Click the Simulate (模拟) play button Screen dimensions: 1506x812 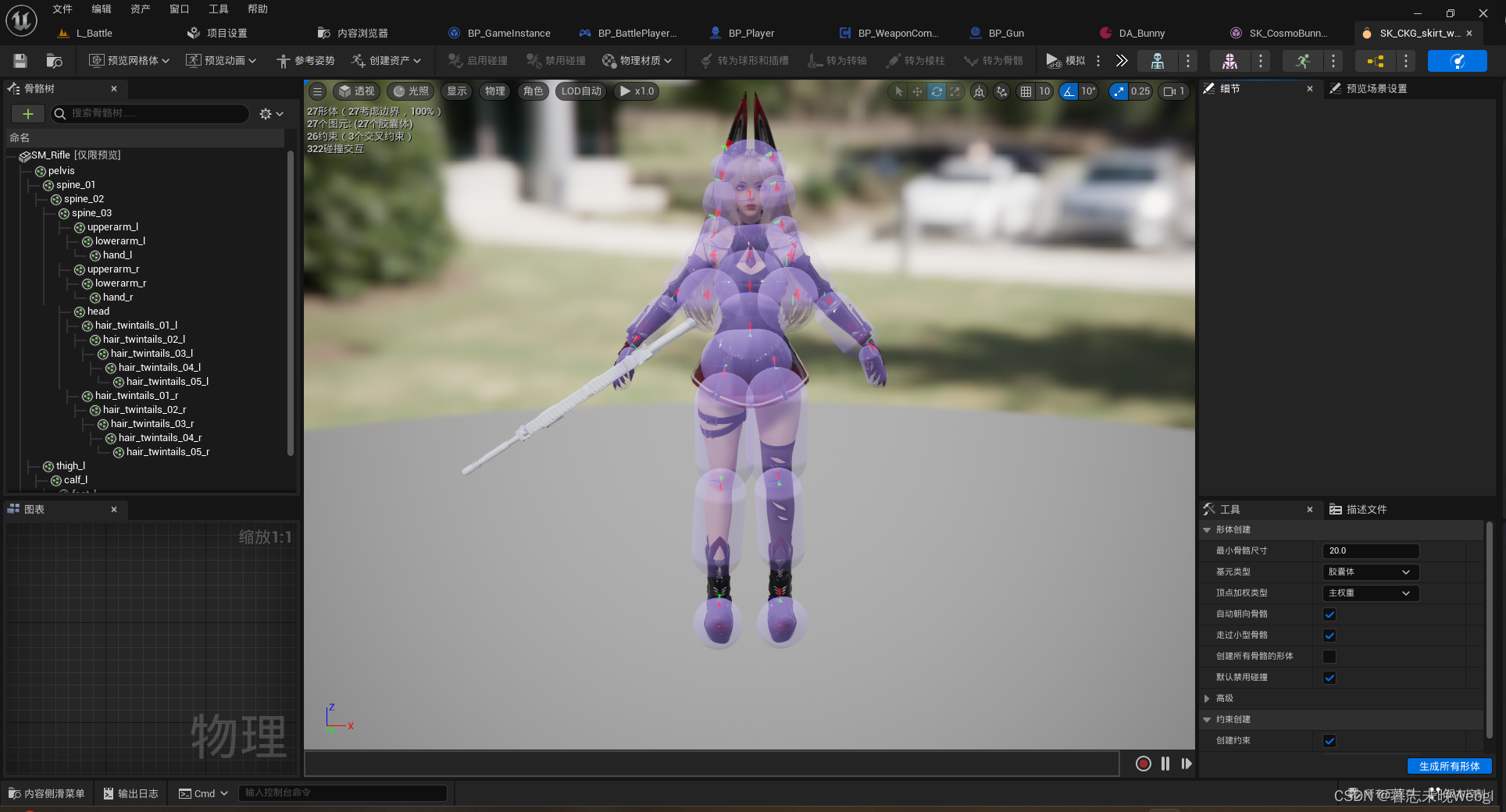pos(1065,61)
